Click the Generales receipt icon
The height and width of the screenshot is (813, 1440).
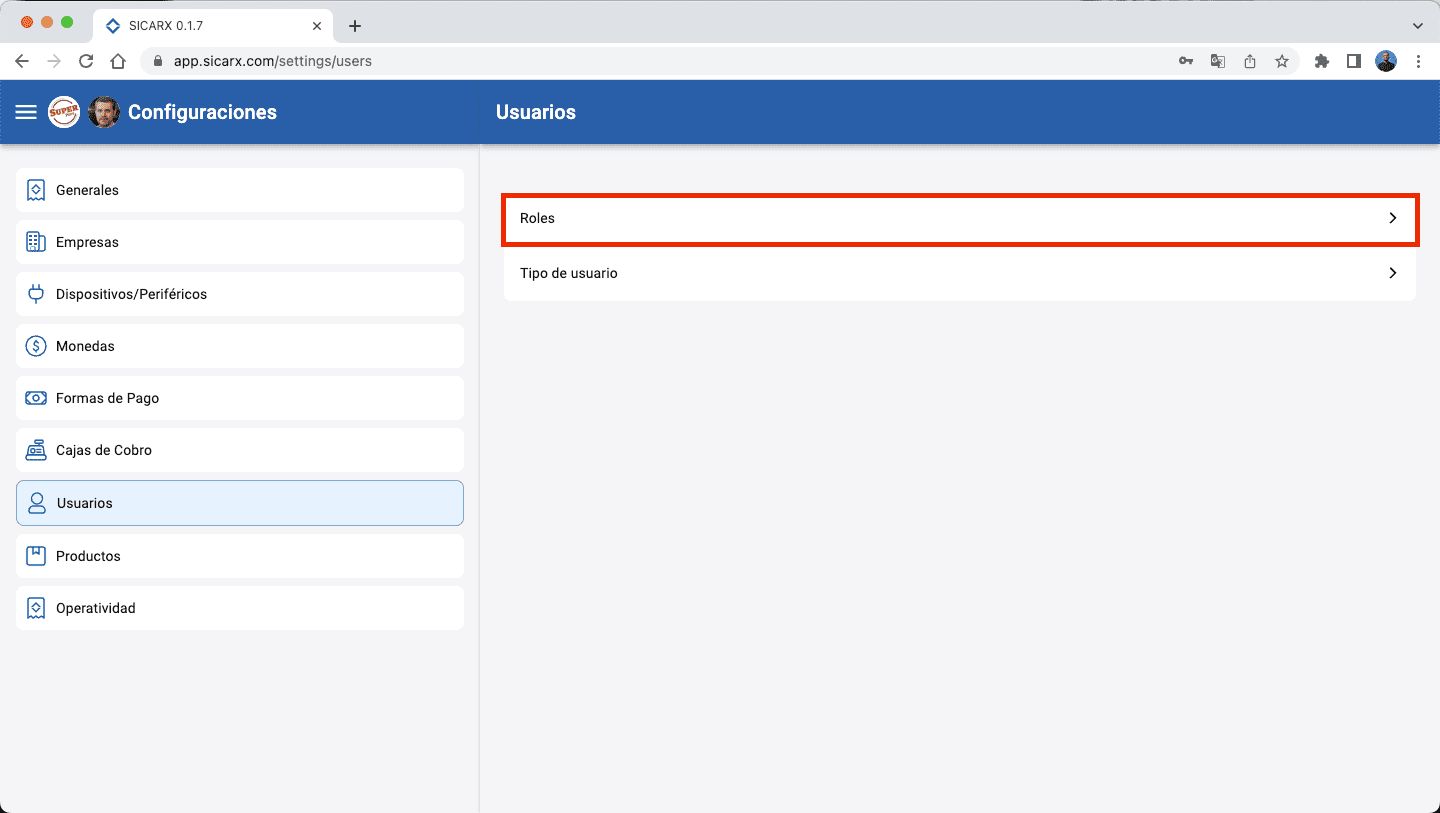coord(36,190)
